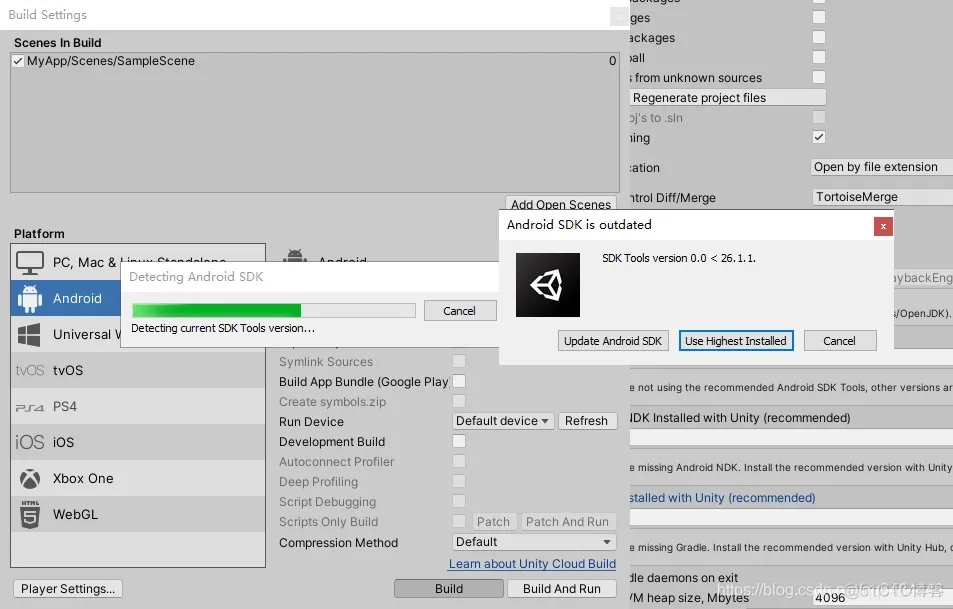Click the scene index 0 in Scenes In Build
Screen dimensions: 953x609
613,61
